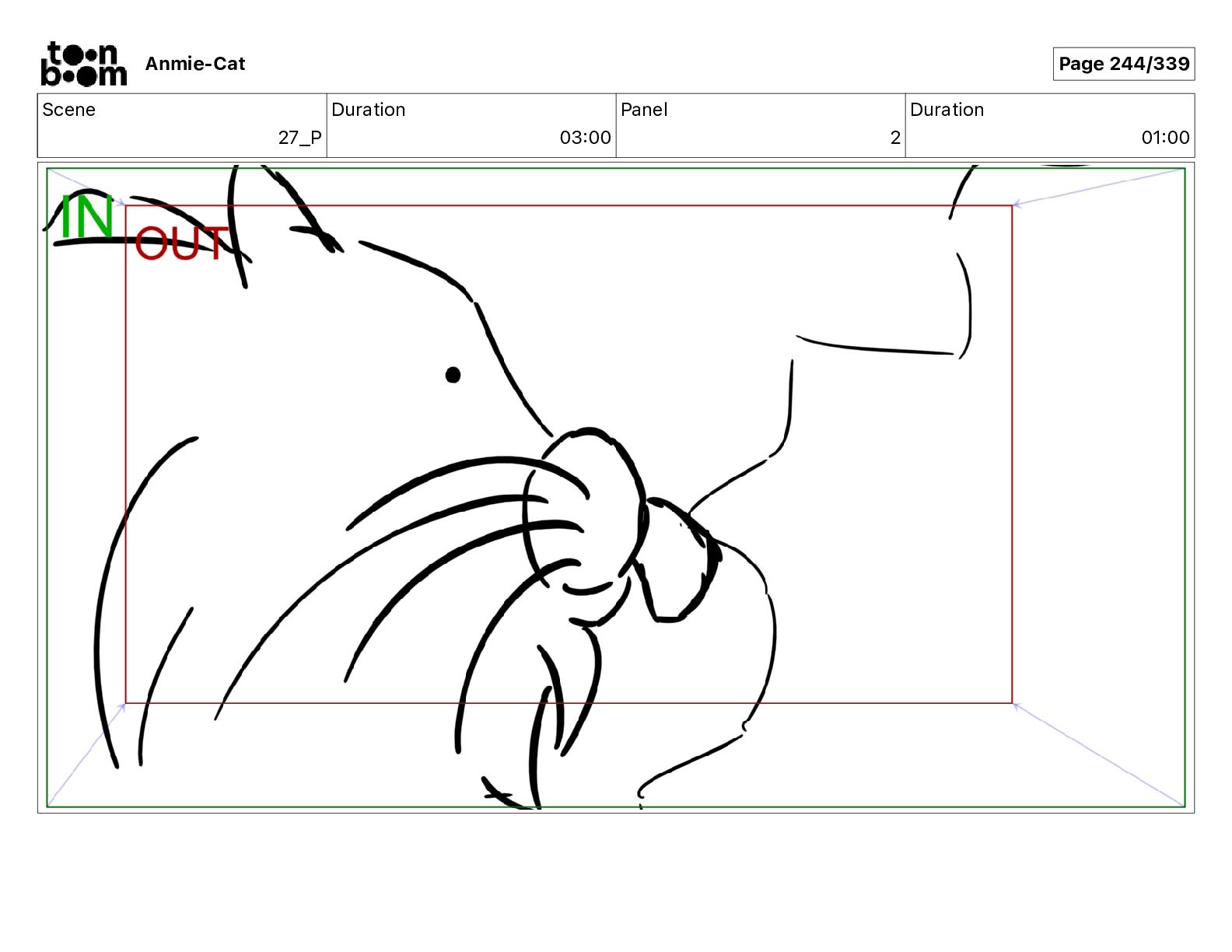Select the project title Anmie-Cat

click(x=195, y=64)
